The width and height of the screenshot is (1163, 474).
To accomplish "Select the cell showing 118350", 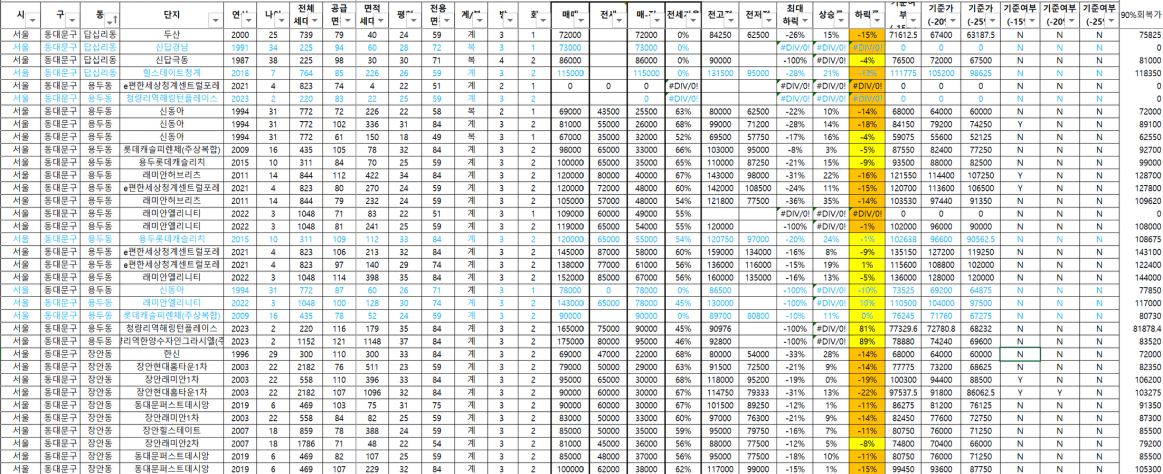I will [x=1143, y=73].
